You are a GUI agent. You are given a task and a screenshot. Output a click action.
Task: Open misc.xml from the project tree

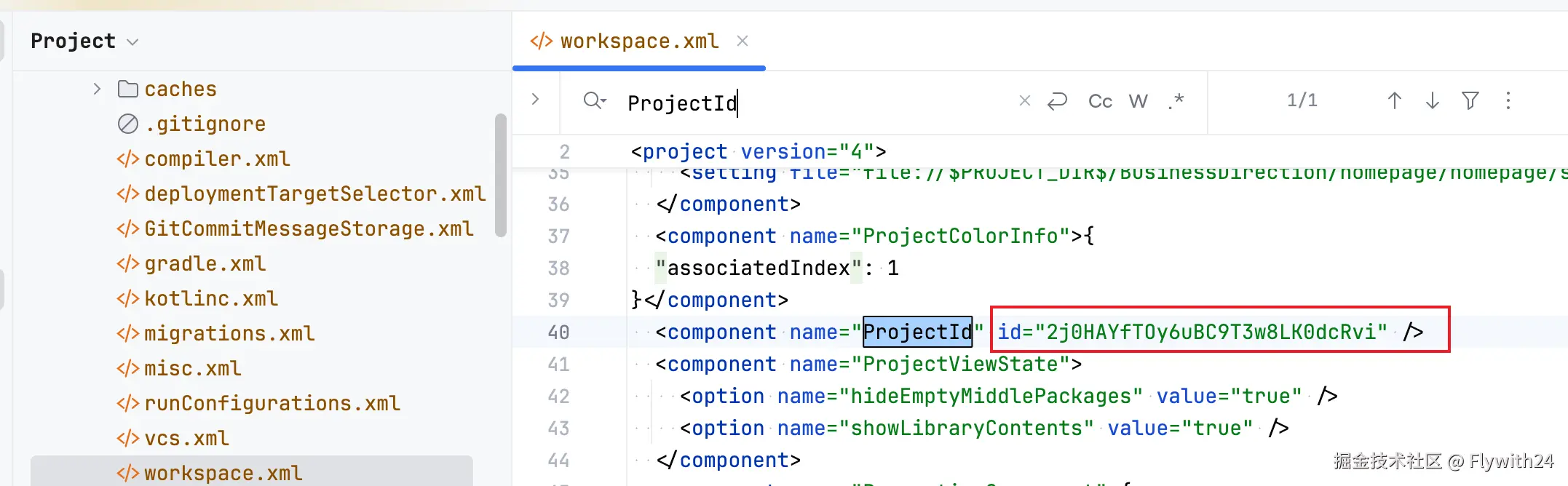point(192,368)
